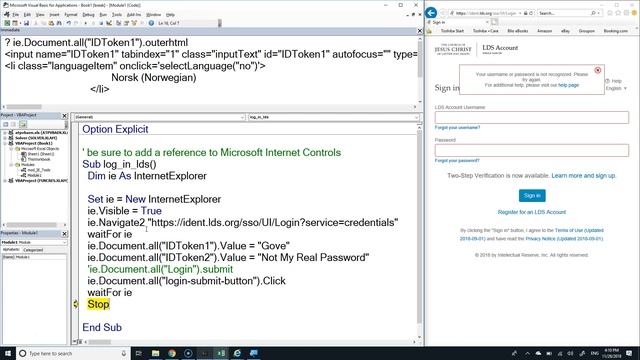Open Internet Explorer from the taskbar

(237, 353)
